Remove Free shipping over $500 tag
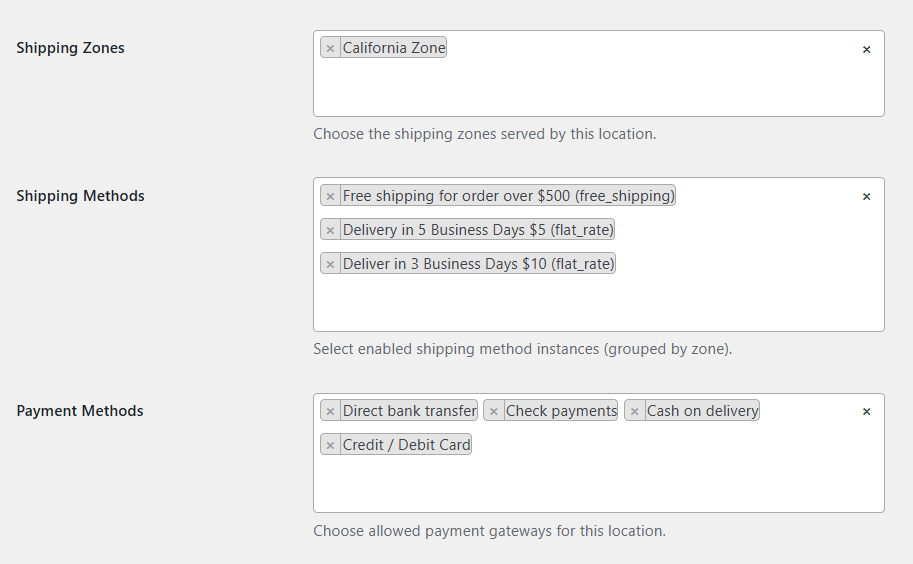The height and width of the screenshot is (564, 913). [x=330, y=196]
